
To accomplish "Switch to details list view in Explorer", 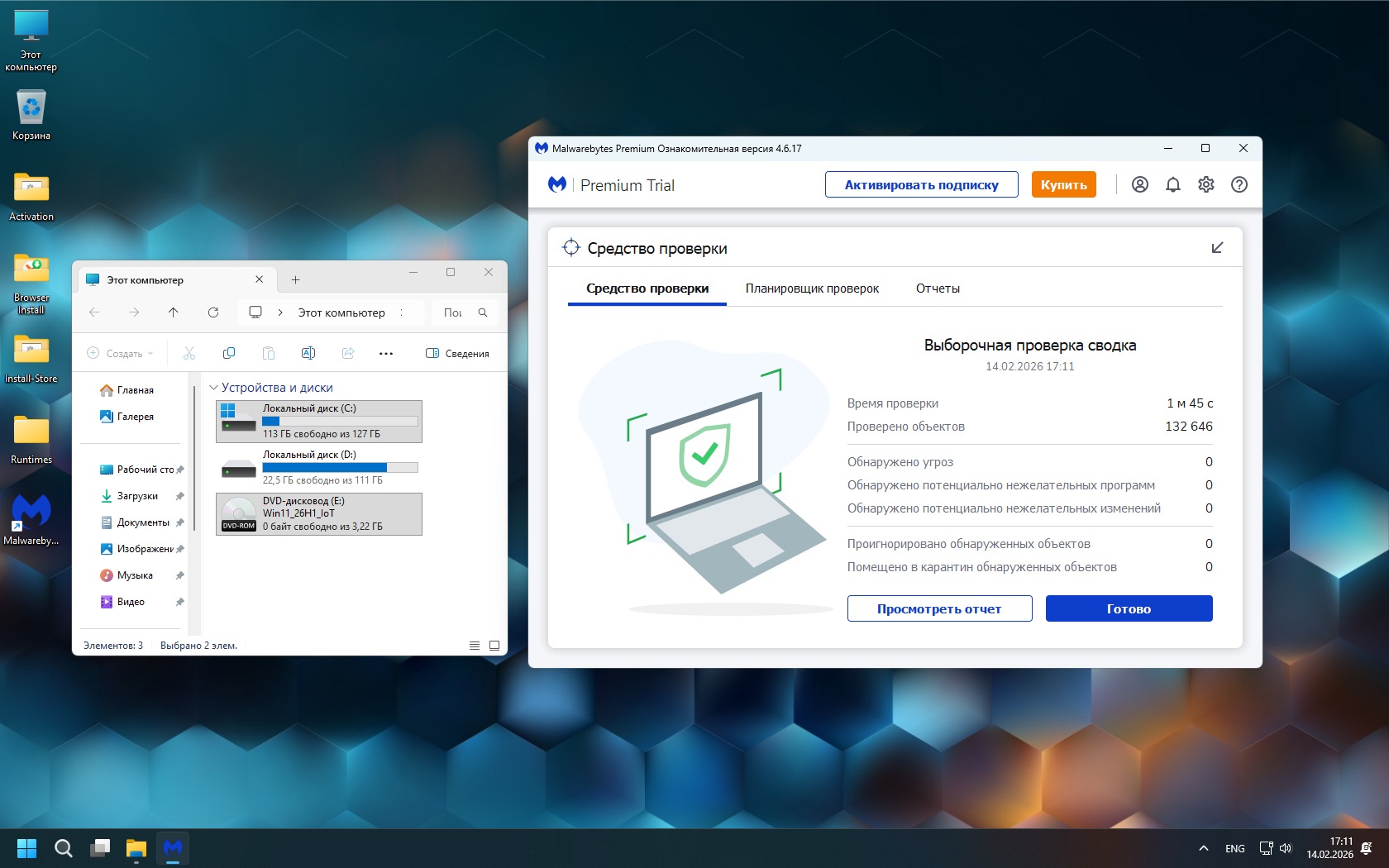I will (x=475, y=646).
